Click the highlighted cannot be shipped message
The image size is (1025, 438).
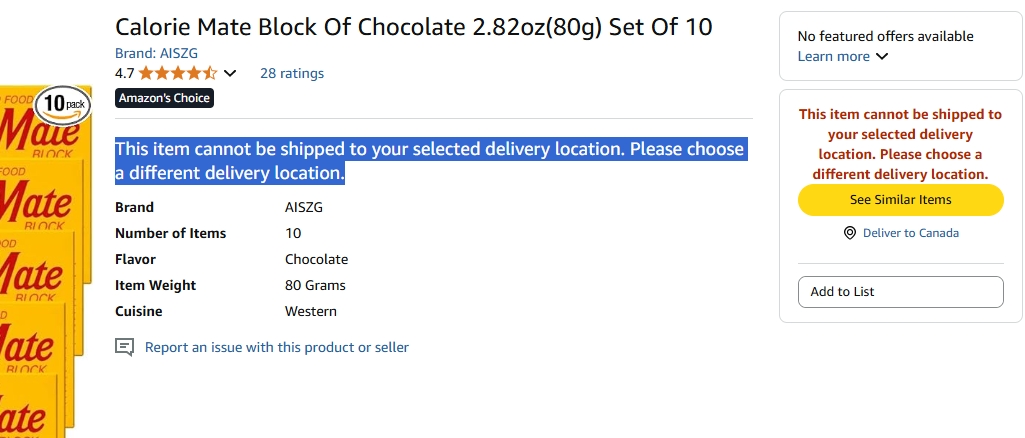point(429,161)
